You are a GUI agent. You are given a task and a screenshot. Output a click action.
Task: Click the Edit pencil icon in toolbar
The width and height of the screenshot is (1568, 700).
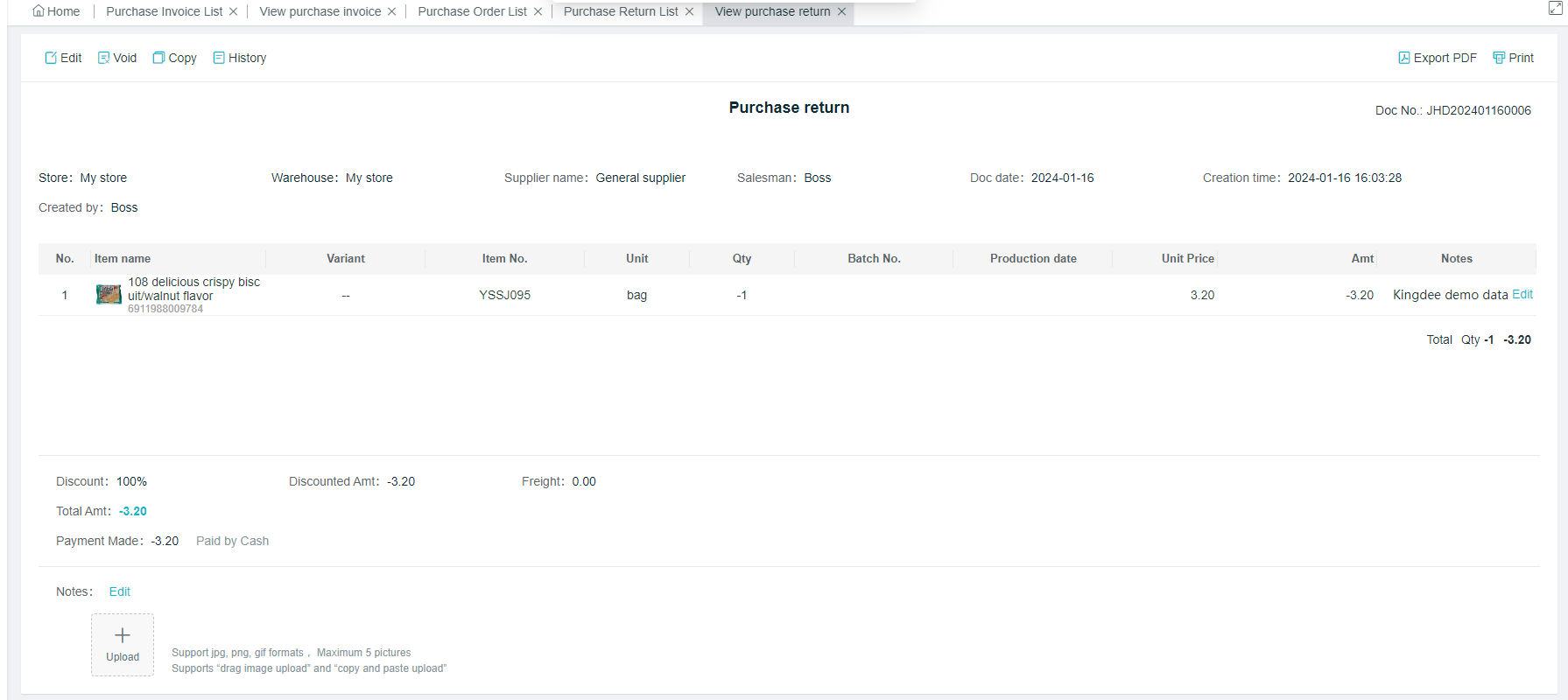(x=51, y=58)
